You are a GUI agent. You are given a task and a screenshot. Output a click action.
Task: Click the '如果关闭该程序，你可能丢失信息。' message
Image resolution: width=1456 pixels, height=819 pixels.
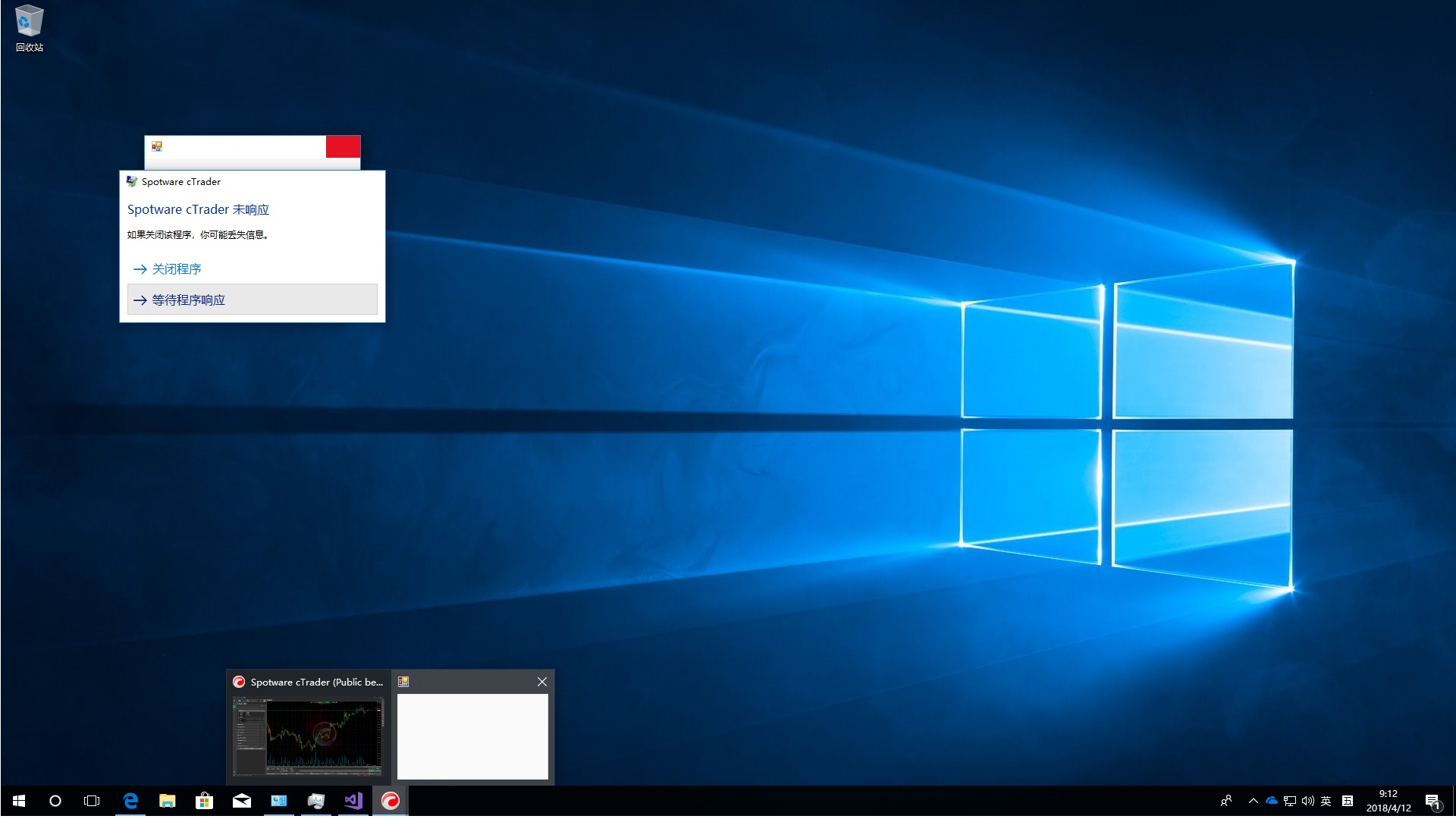pos(198,235)
